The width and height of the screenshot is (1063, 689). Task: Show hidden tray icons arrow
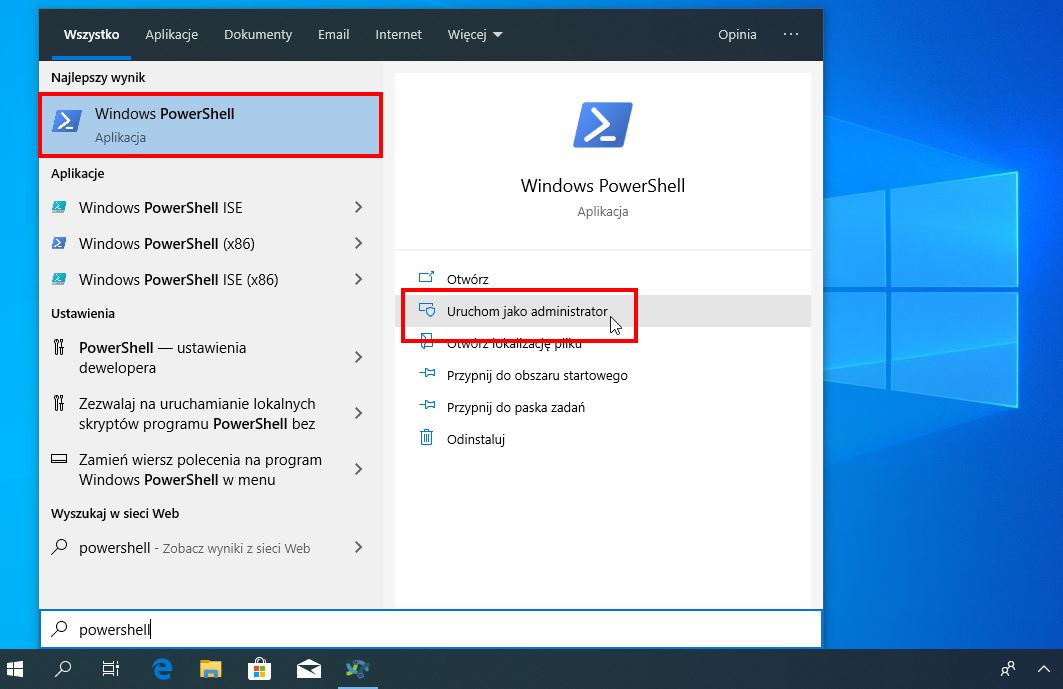pyautogui.click(x=1044, y=669)
